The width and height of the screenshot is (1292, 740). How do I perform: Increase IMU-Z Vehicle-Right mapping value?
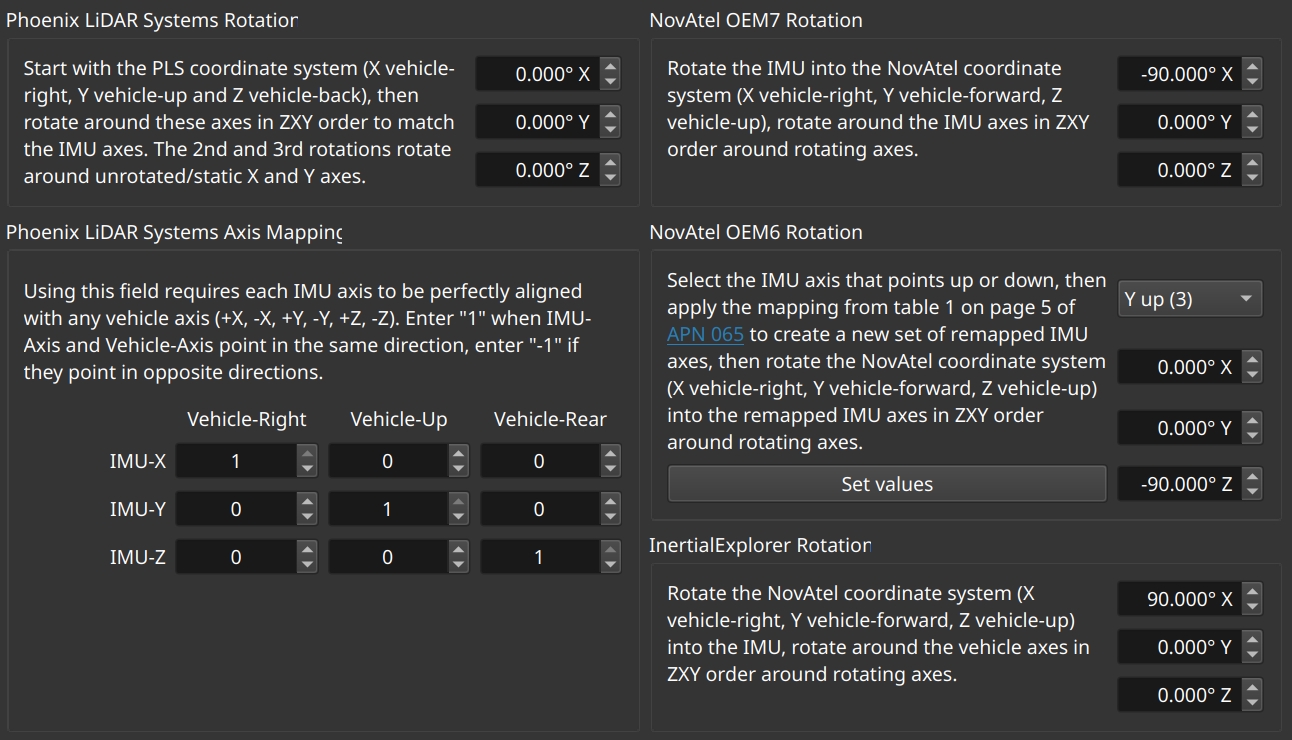pyautogui.click(x=308, y=549)
